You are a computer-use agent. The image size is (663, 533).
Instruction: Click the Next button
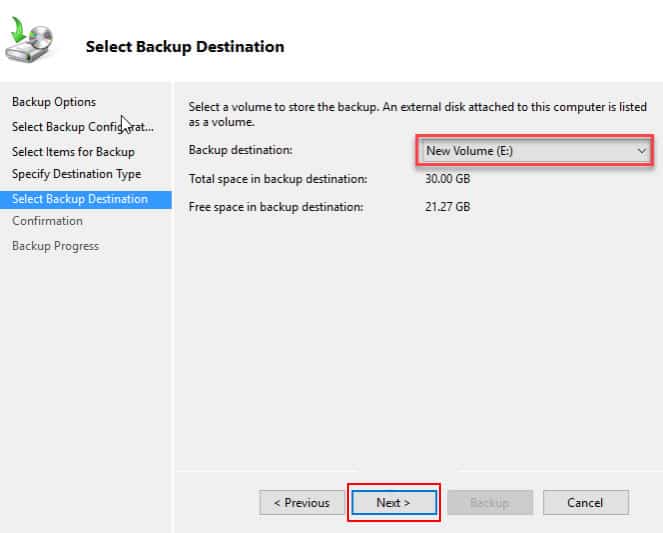[x=394, y=503]
